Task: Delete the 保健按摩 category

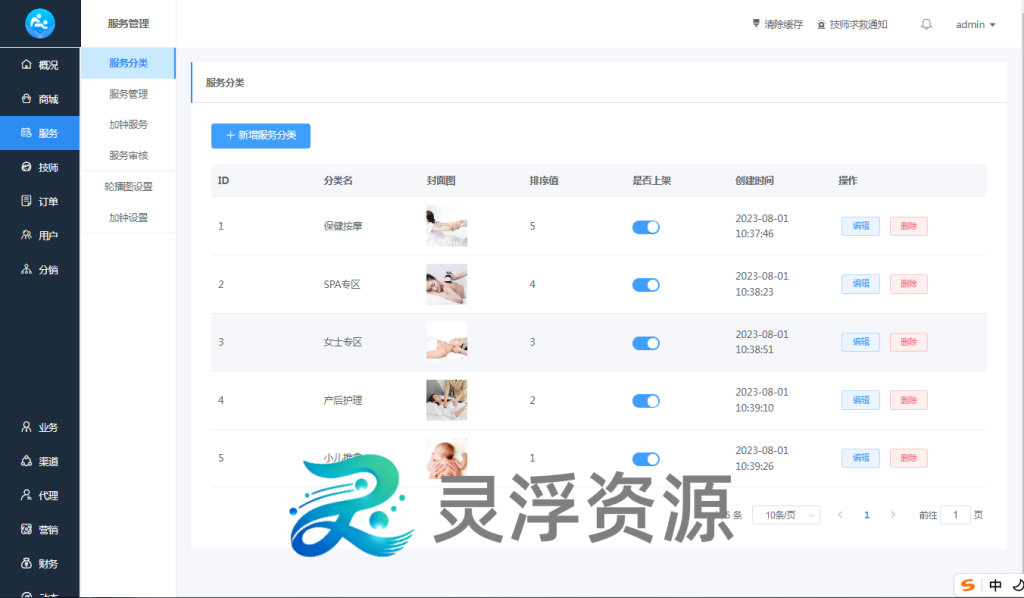Action: [908, 226]
